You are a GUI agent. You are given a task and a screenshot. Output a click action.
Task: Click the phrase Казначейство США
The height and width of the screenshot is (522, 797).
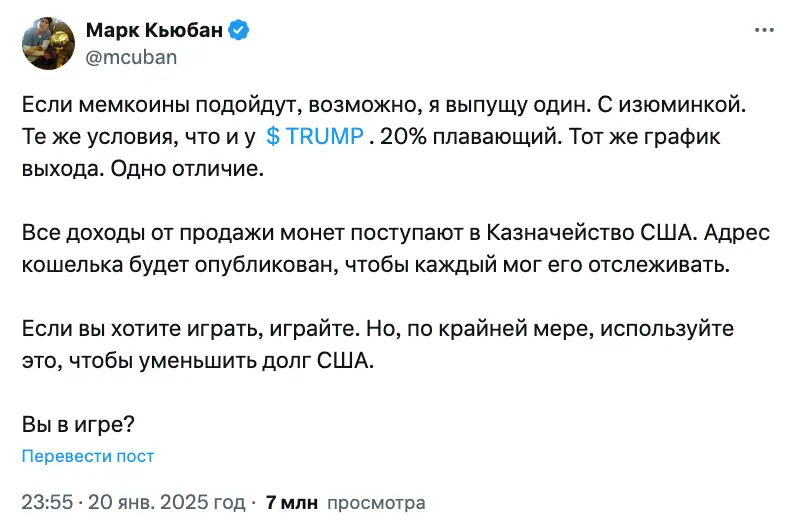pyautogui.click(x=590, y=233)
